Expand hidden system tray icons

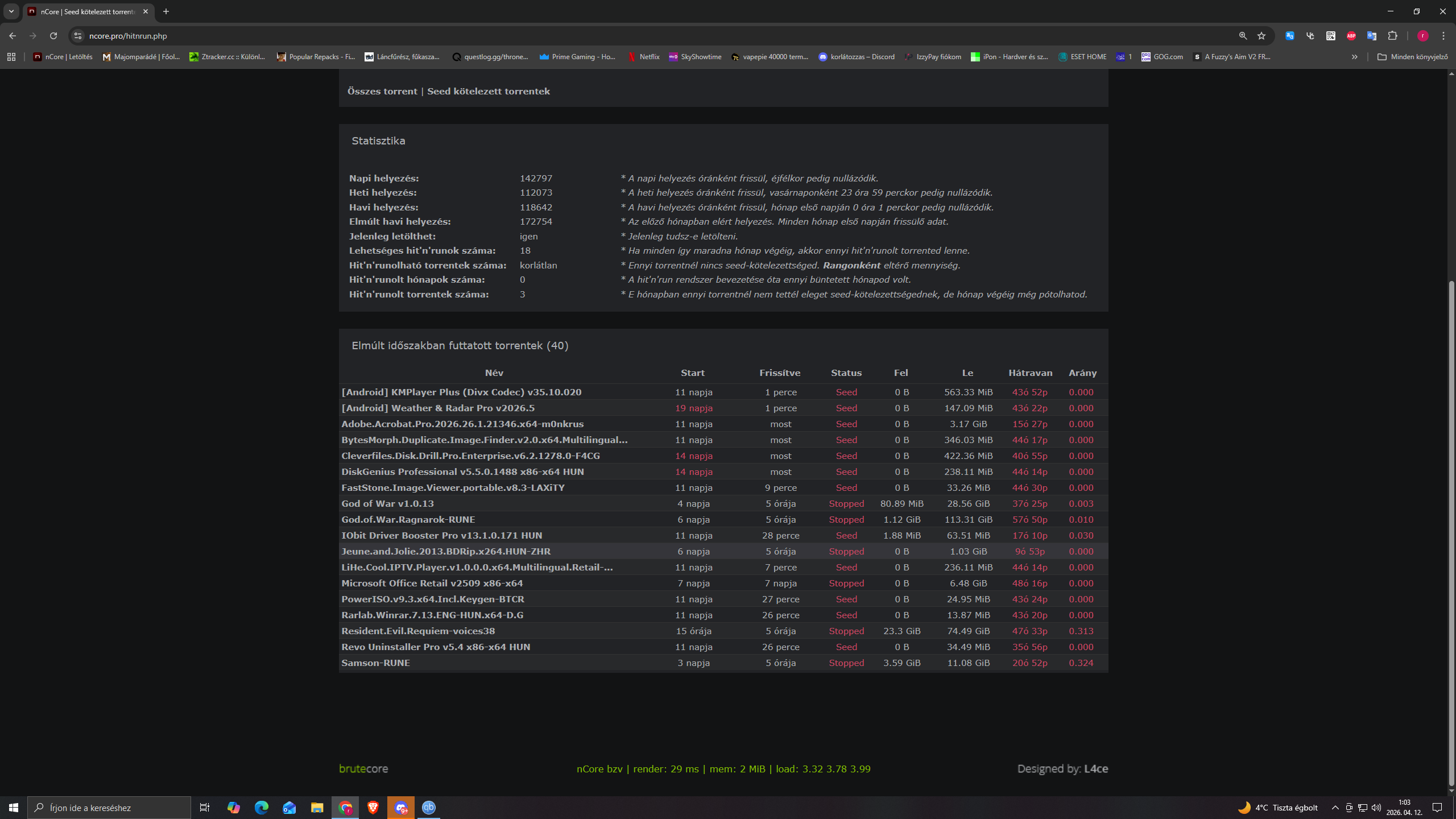pyautogui.click(x=1335, y=808)
